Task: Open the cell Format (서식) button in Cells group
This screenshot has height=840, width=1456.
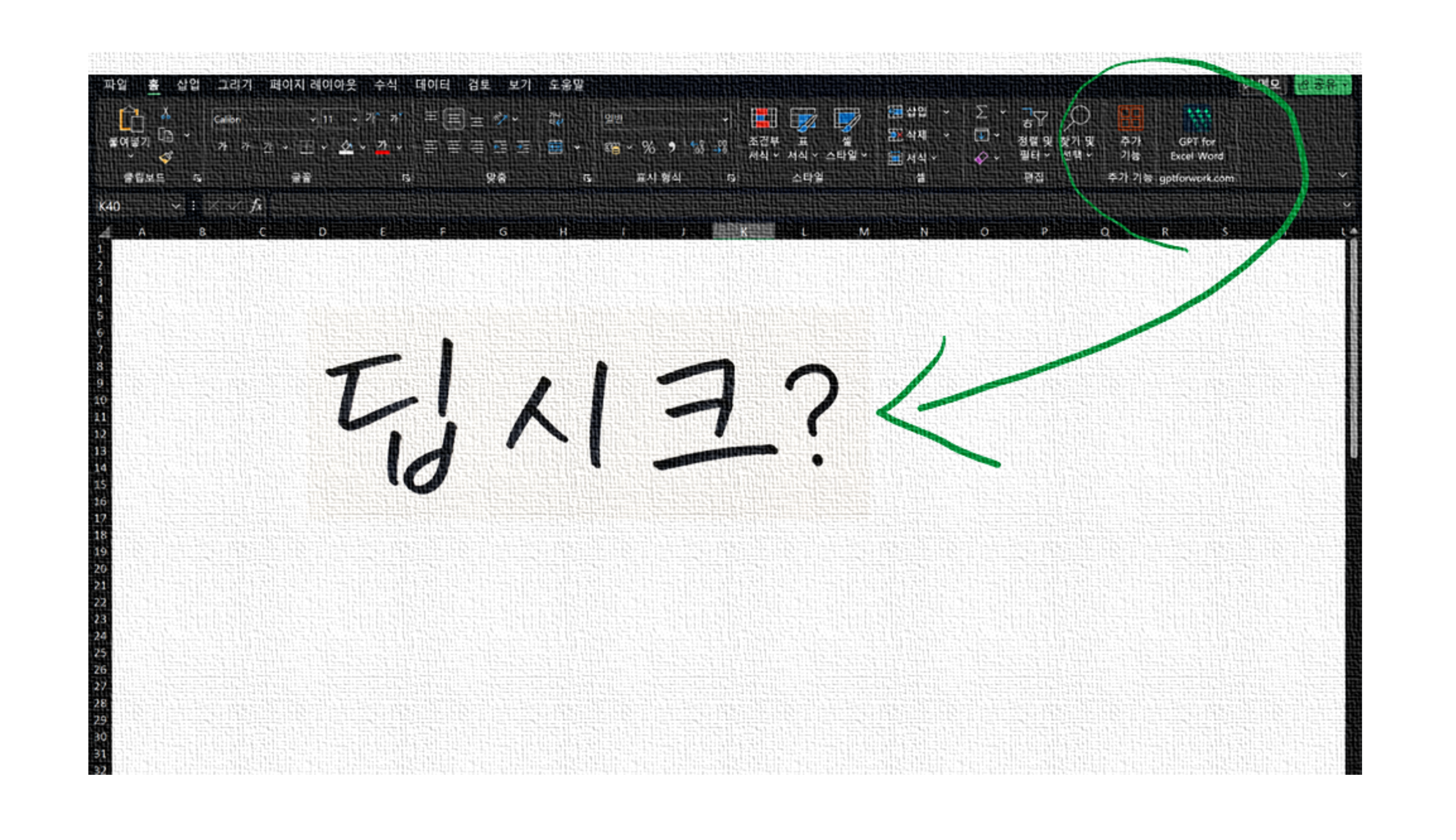Action: click(x=912, y=158)
